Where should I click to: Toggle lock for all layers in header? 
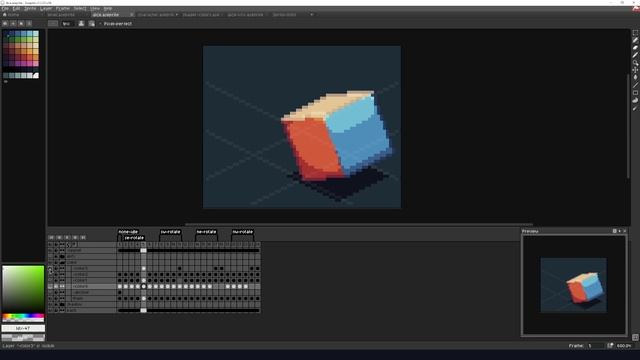tap(56, 244)
